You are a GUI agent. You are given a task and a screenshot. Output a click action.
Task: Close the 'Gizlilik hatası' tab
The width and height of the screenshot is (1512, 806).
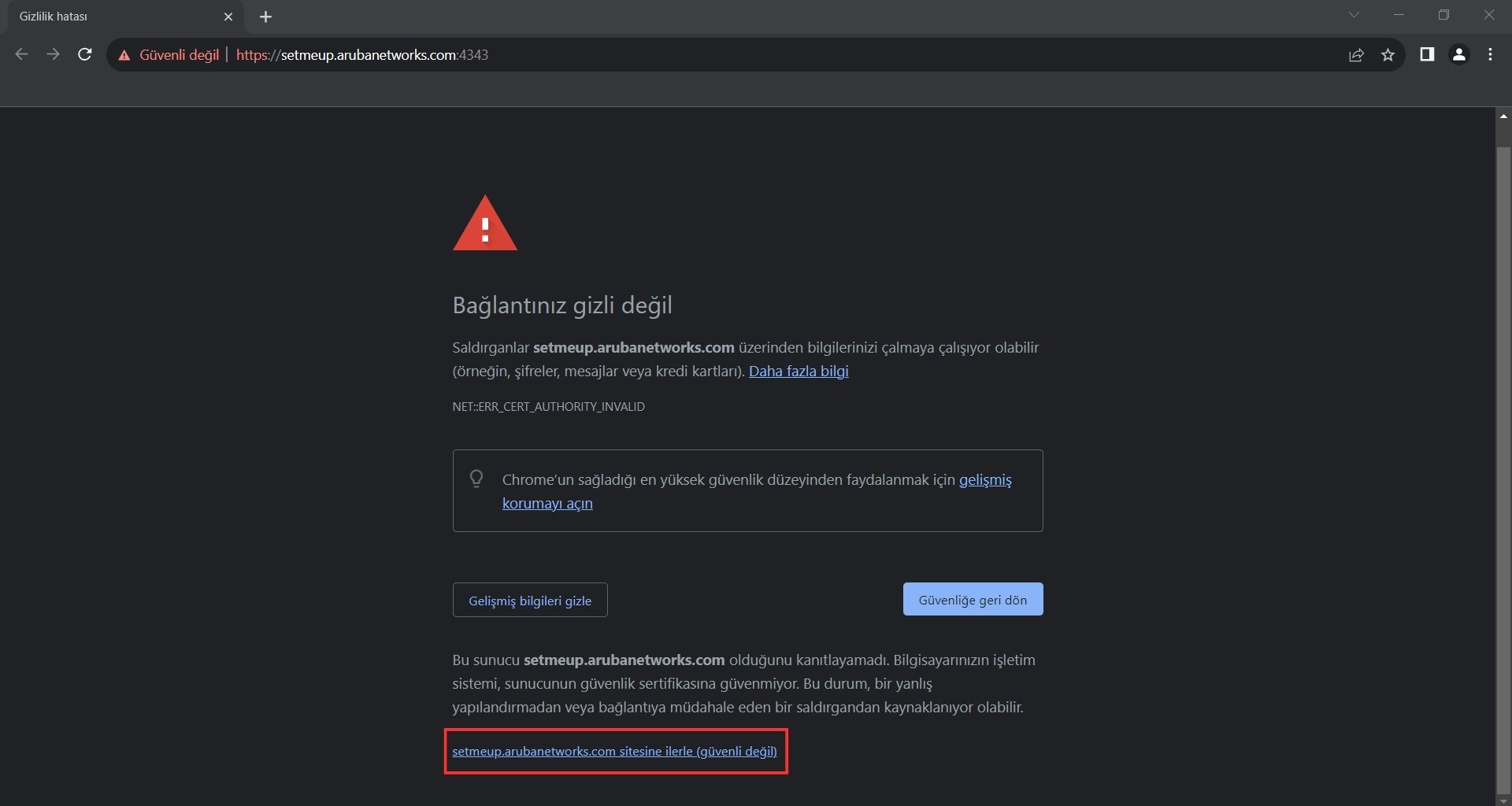point(228,17)
